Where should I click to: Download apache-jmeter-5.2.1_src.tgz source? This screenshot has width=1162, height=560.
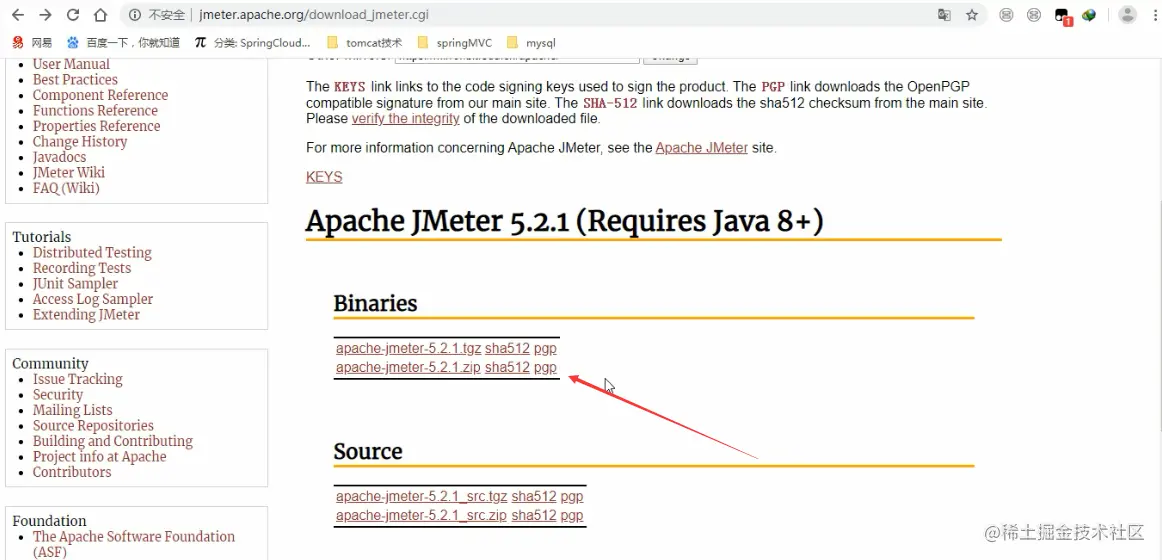422,497
